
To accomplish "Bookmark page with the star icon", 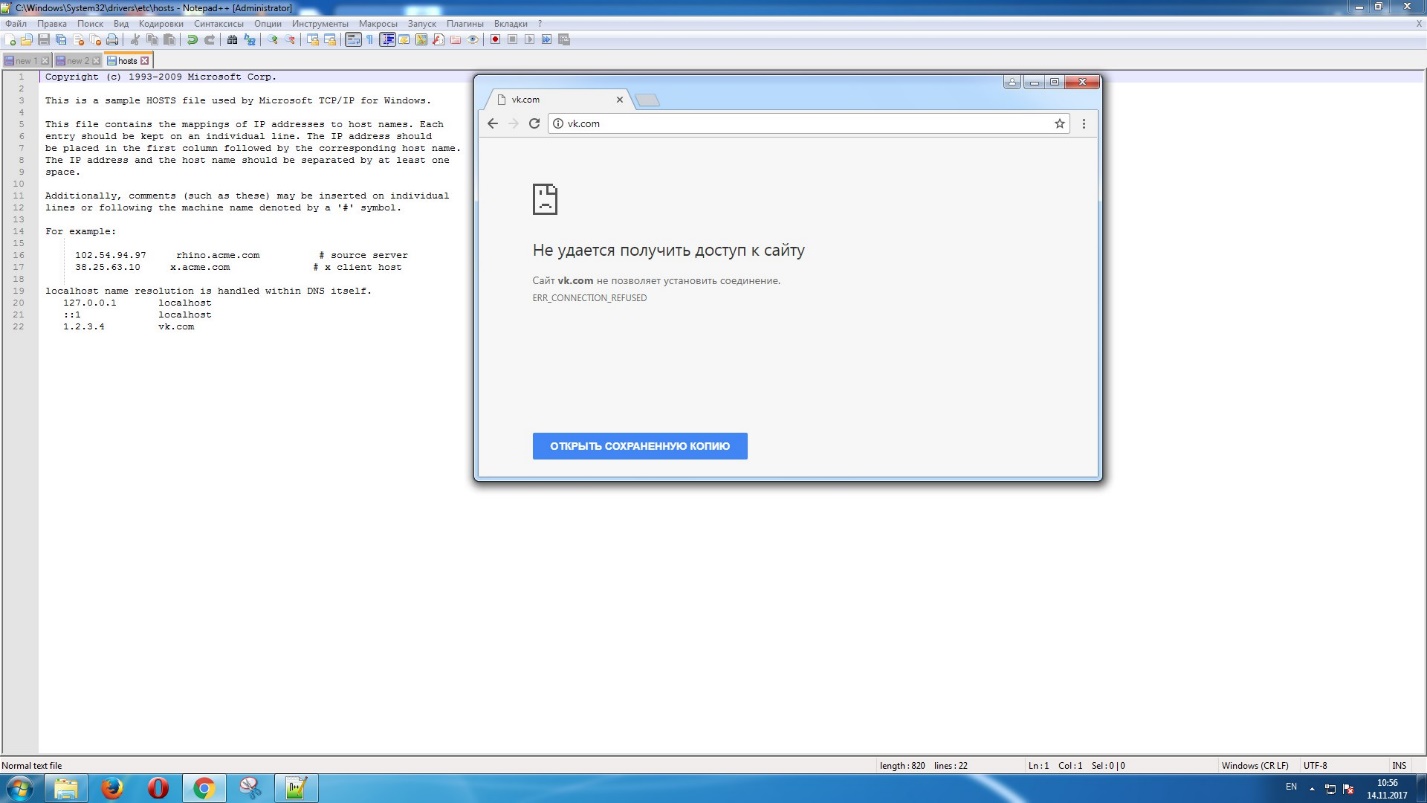I will 1059,123.
